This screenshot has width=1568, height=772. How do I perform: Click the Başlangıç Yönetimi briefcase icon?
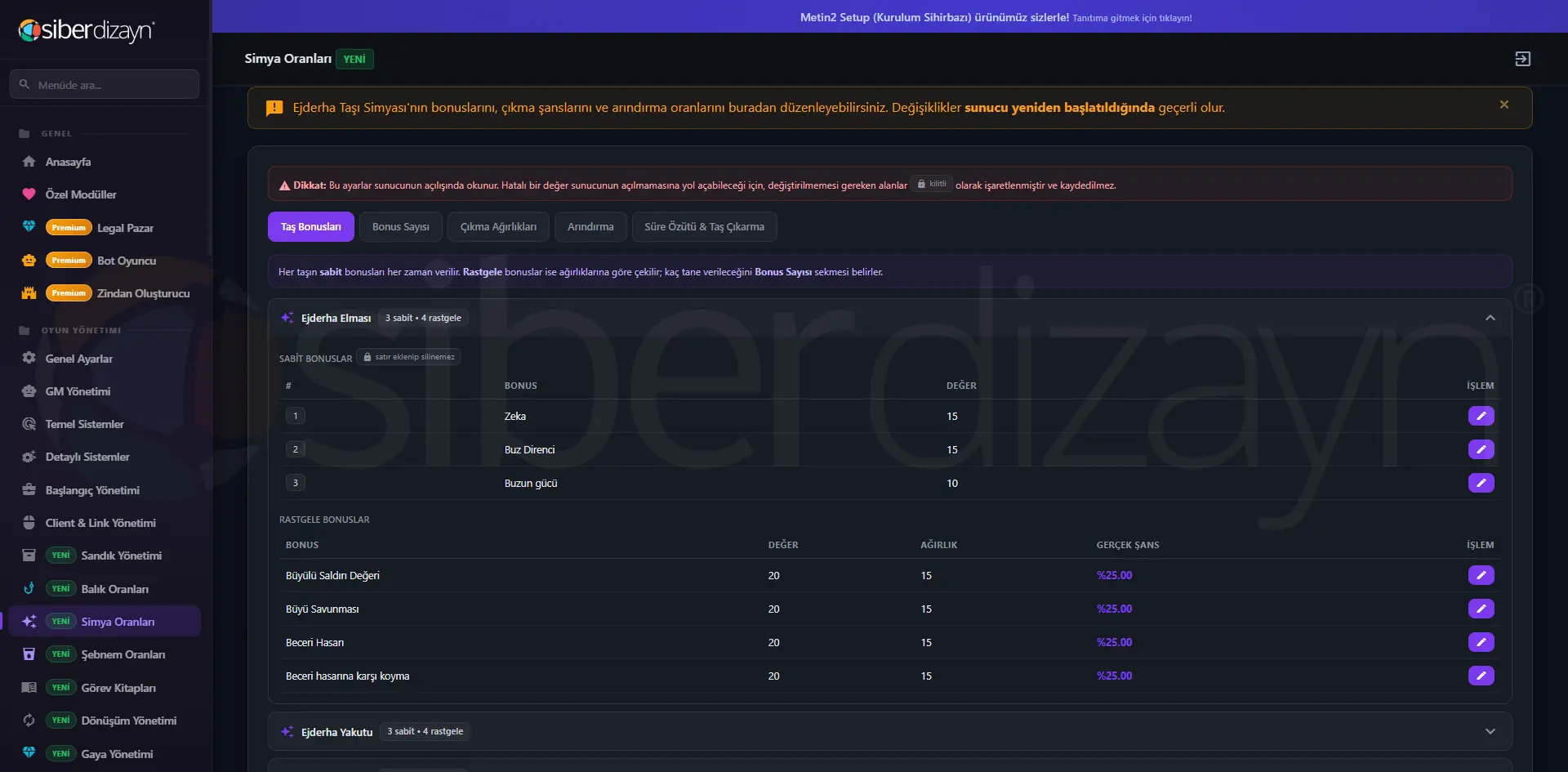pyautogui.click(x=29, y=490)
